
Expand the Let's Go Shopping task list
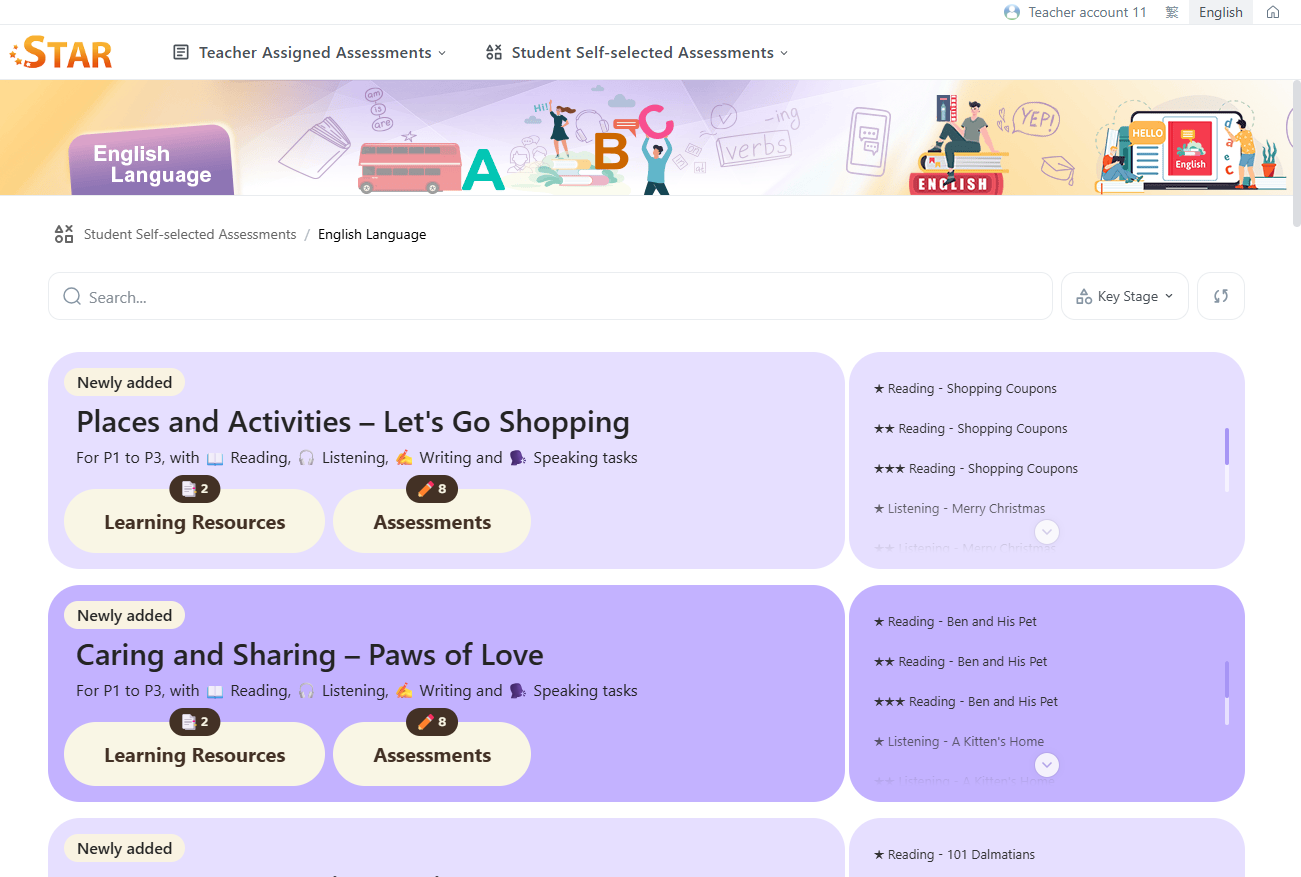tap(1047, 532)
